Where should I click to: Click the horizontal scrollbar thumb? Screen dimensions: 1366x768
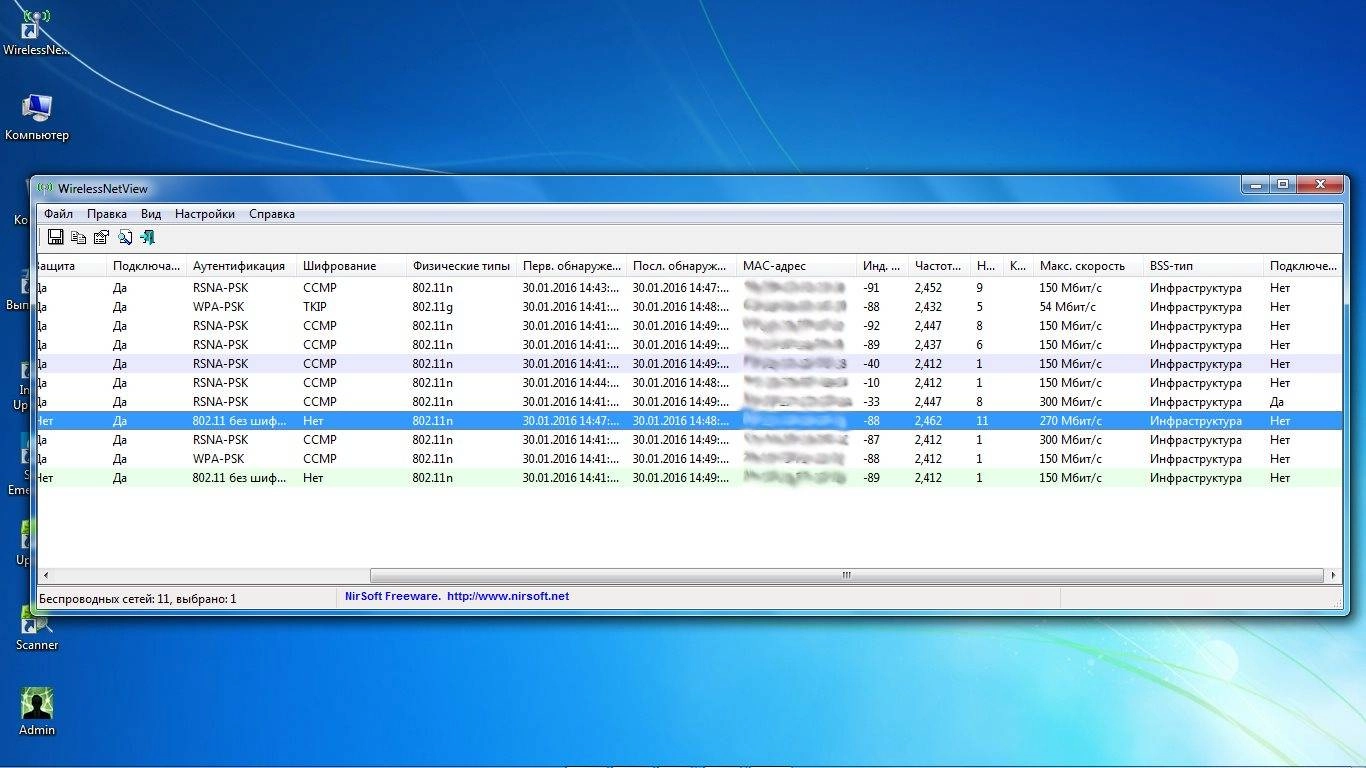pyautogui.click(x=847, y=575)
